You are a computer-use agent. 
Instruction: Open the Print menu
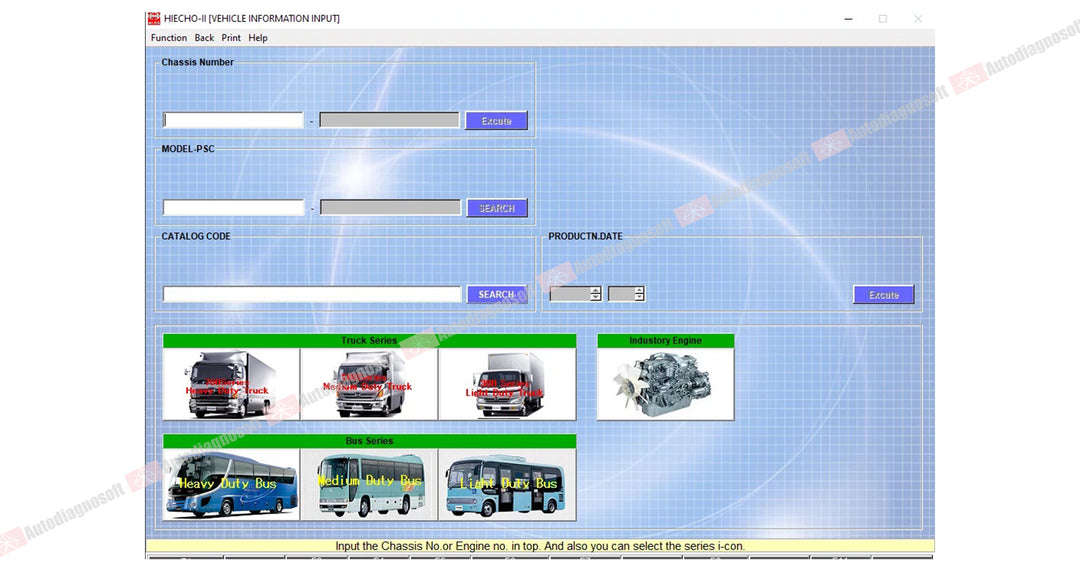tap(231, 38)
